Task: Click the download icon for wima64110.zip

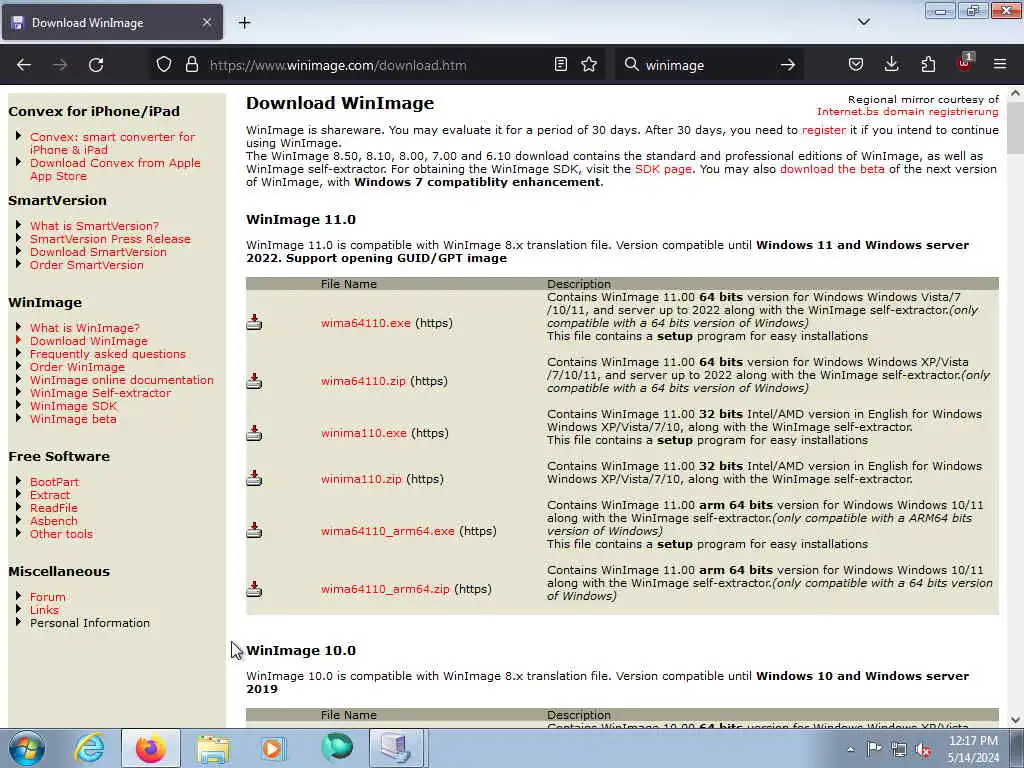Action: click(254, 381)
